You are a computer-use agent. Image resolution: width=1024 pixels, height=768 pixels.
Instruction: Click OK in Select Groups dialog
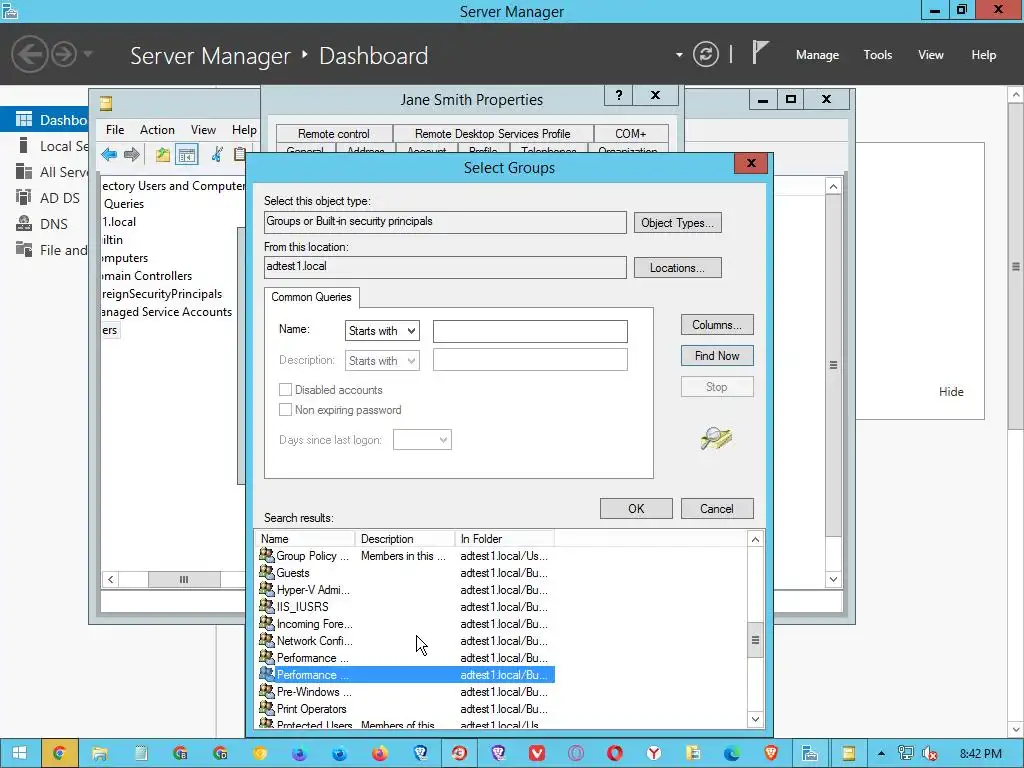[x=636, y=509]
